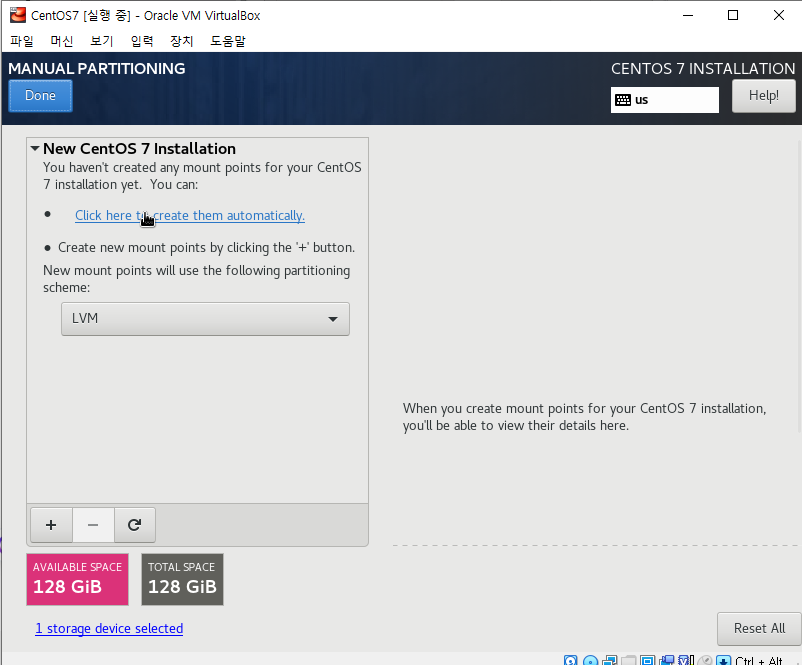Click the minus remove mount point button
The image size is (802, 665).
click(x=93, y=525)
